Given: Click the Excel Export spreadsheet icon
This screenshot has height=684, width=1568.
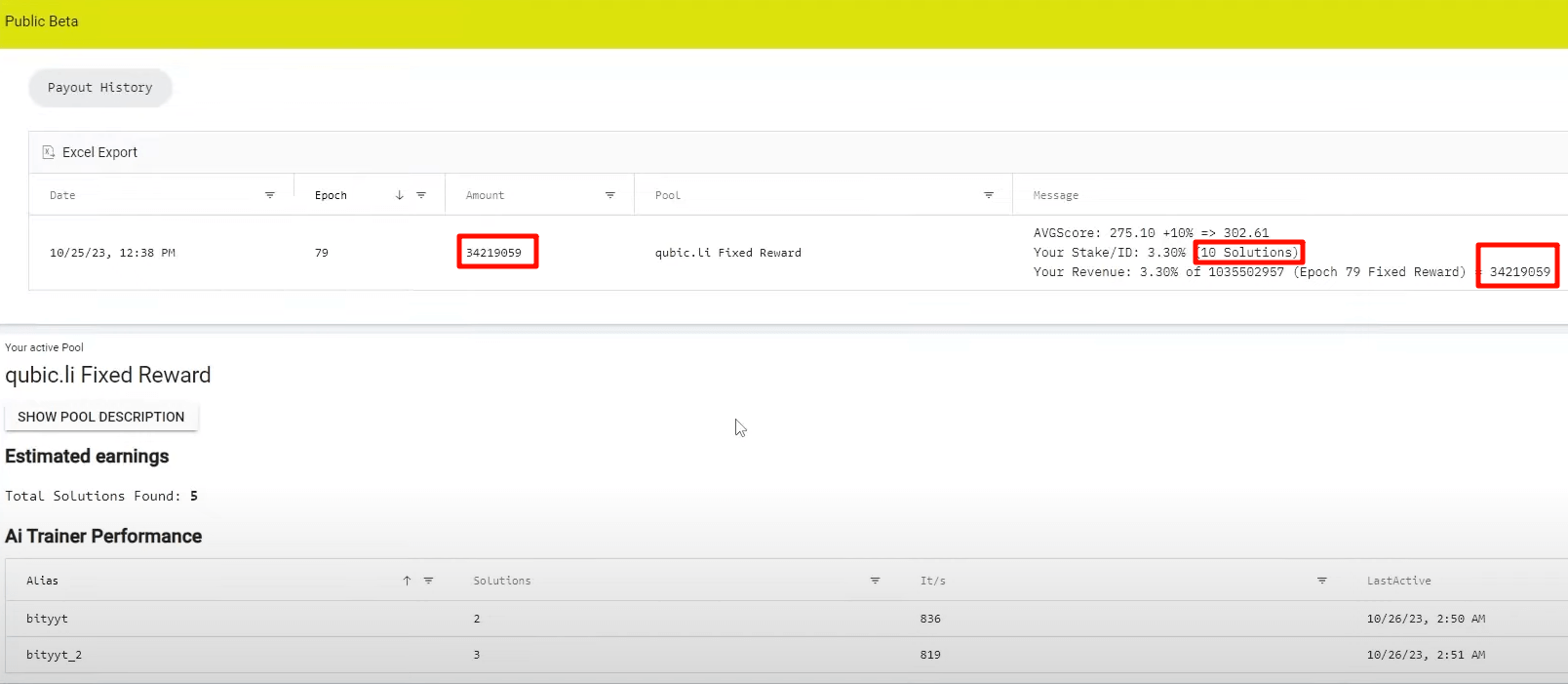Looking at the screenshot, I should [49, 152].
